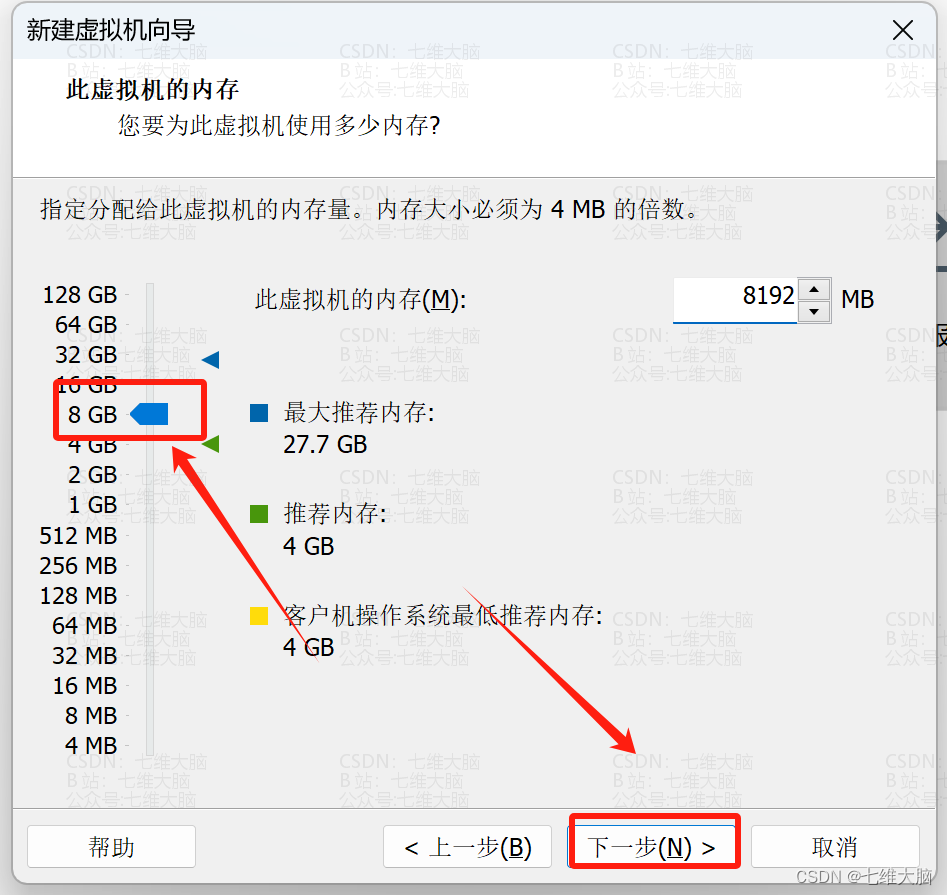The width and height of the screenshot is (947, 895).
Task: Click the 27.7 GB maximum memory value
Action: click(325, 445)
